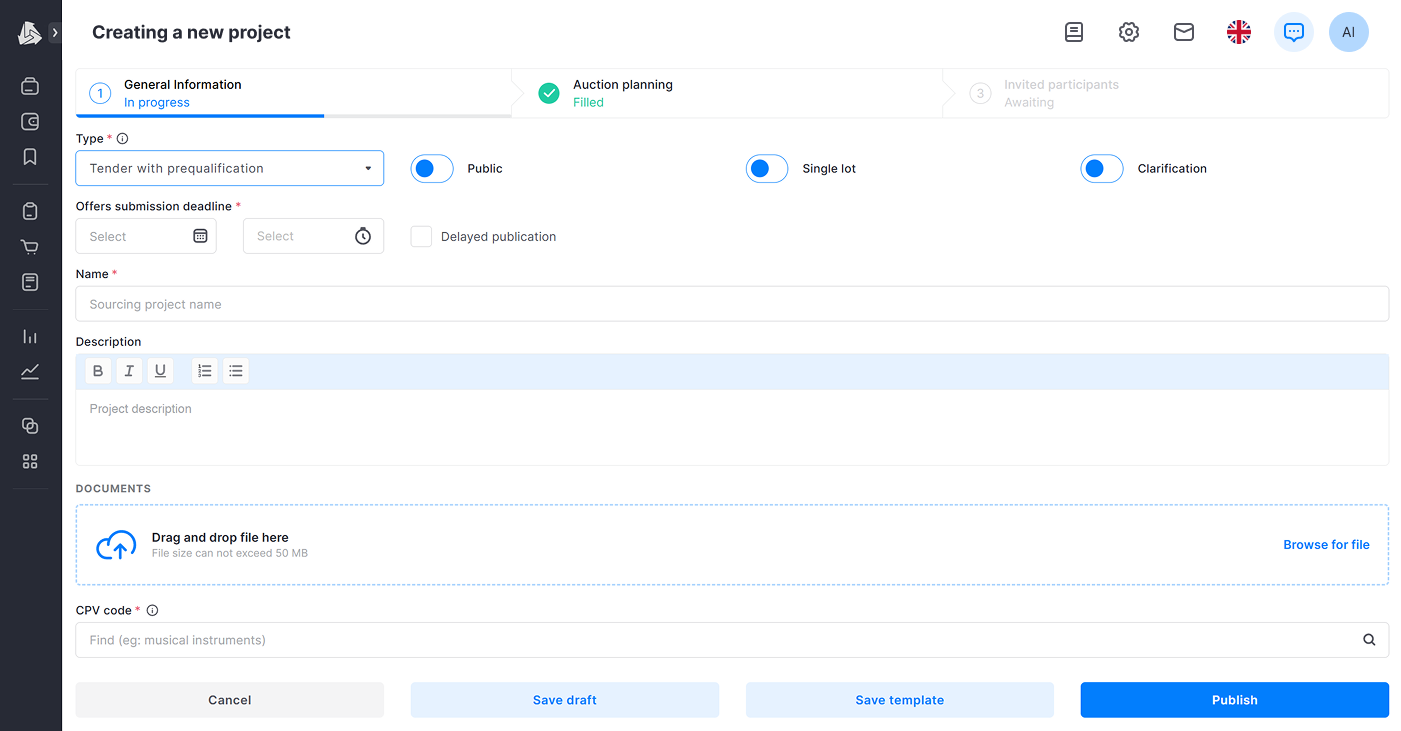This screenshot has width=1401, height=731.
Task: Click the CPV code Find input field
Action: (x=732, y=640)
